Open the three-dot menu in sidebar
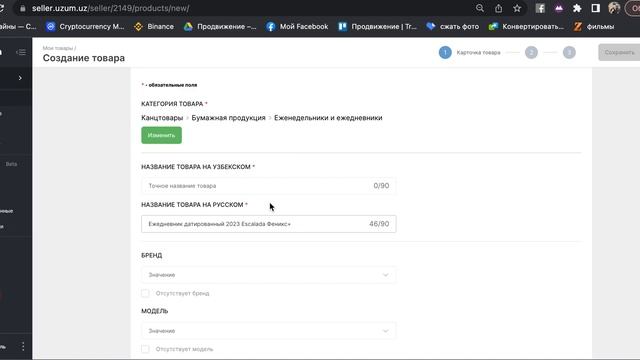 tap(23, 347)
